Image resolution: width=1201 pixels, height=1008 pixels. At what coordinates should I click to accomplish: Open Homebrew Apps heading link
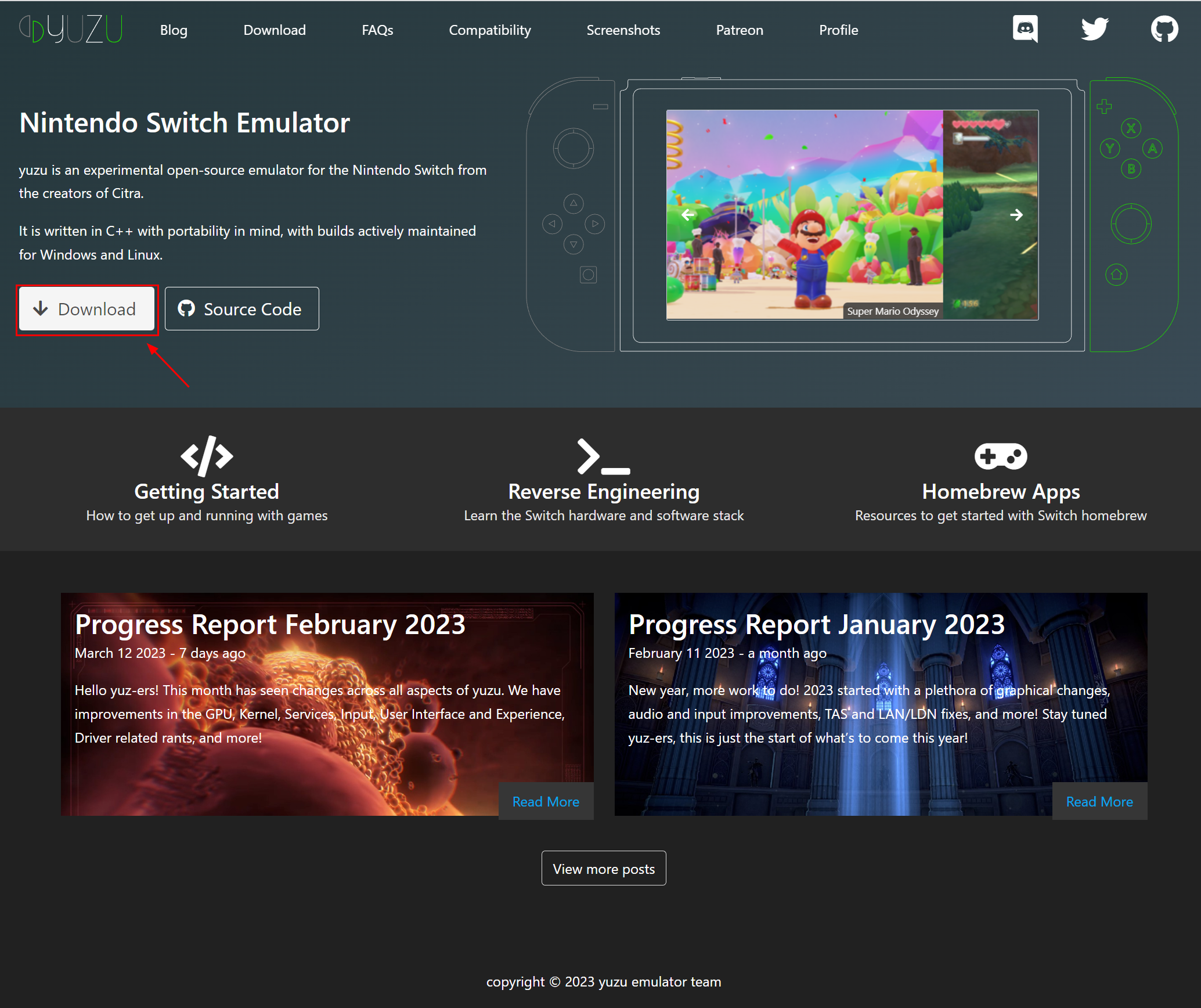tap(1001, 491)
